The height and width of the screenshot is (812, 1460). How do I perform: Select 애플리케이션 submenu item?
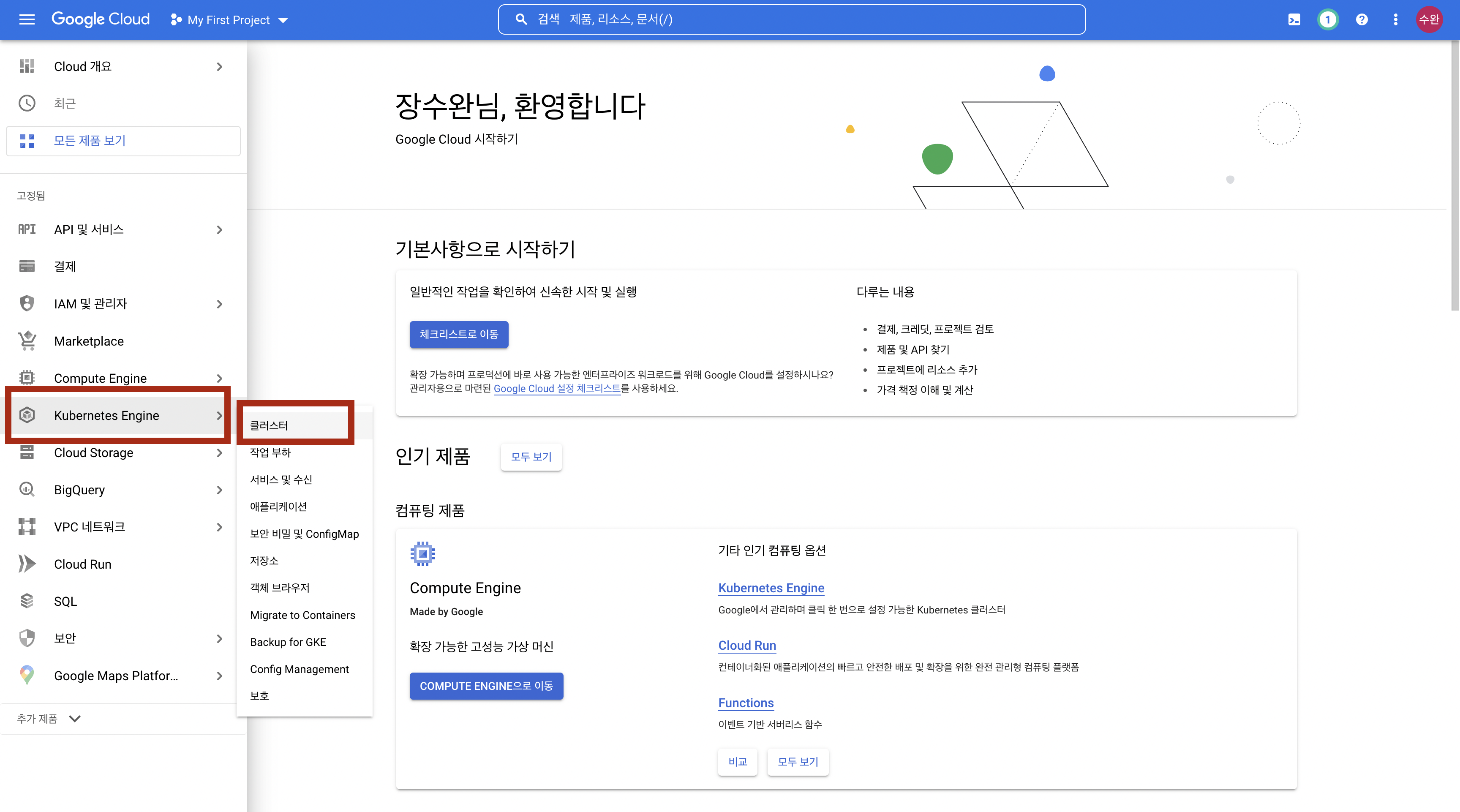pyautogui.click(x=304, y=507)
